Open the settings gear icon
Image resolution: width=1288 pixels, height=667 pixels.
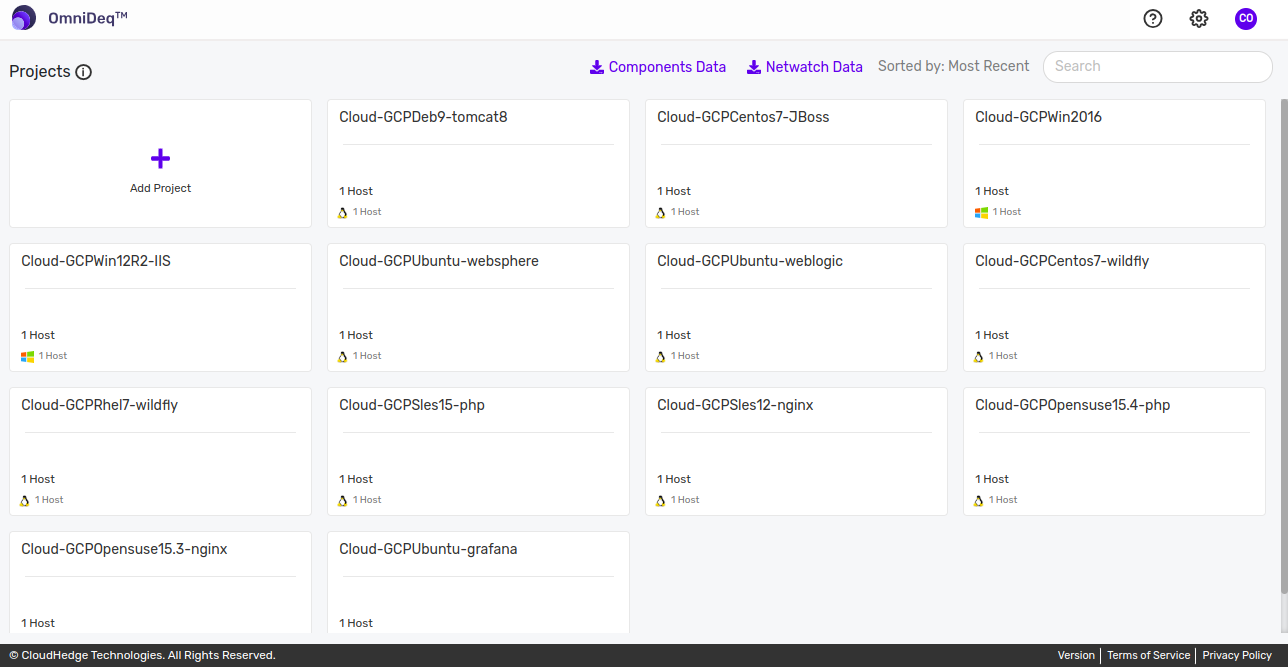pos(1199,19)
